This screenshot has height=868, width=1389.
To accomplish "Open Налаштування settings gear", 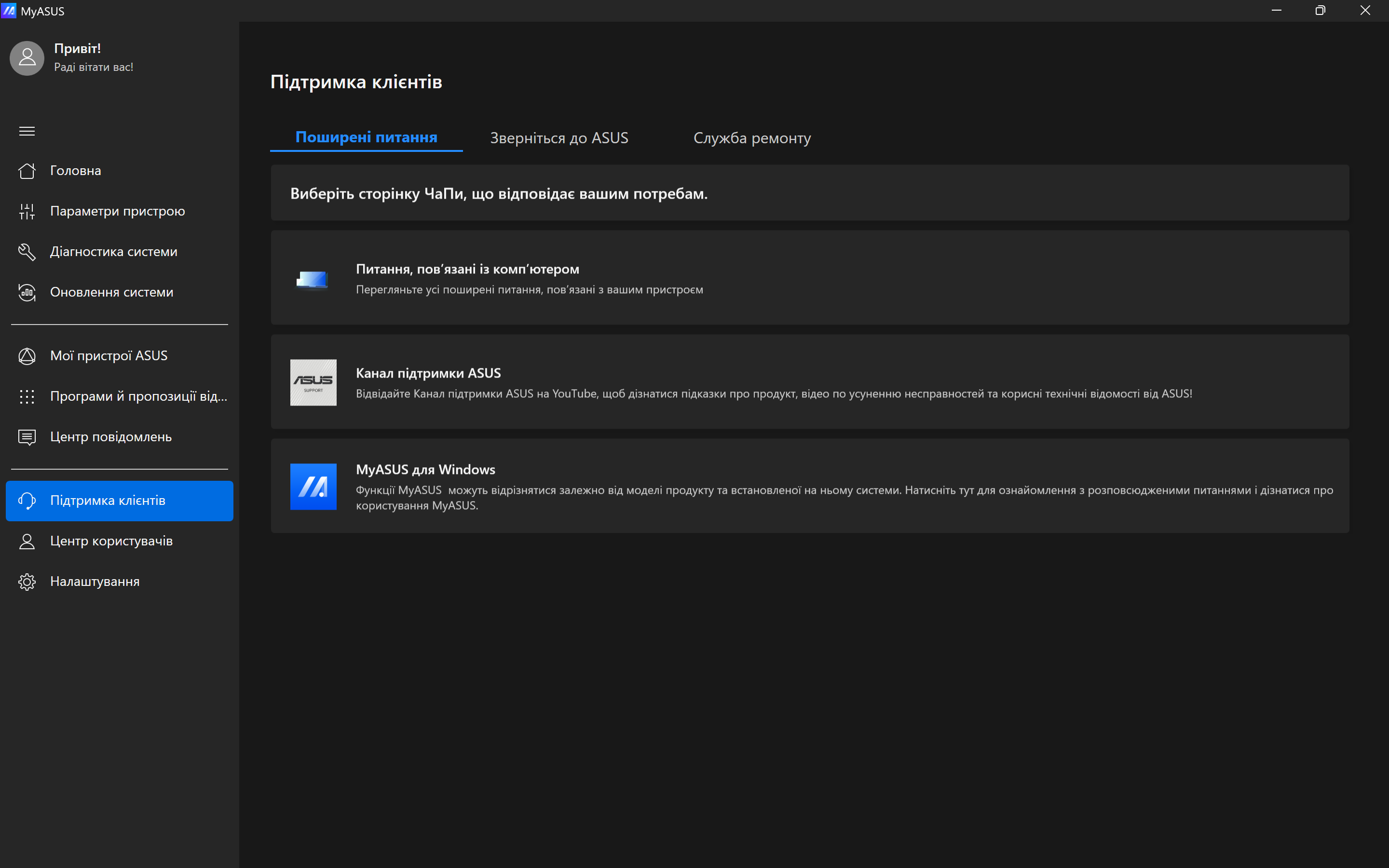I will click(27, 582).
